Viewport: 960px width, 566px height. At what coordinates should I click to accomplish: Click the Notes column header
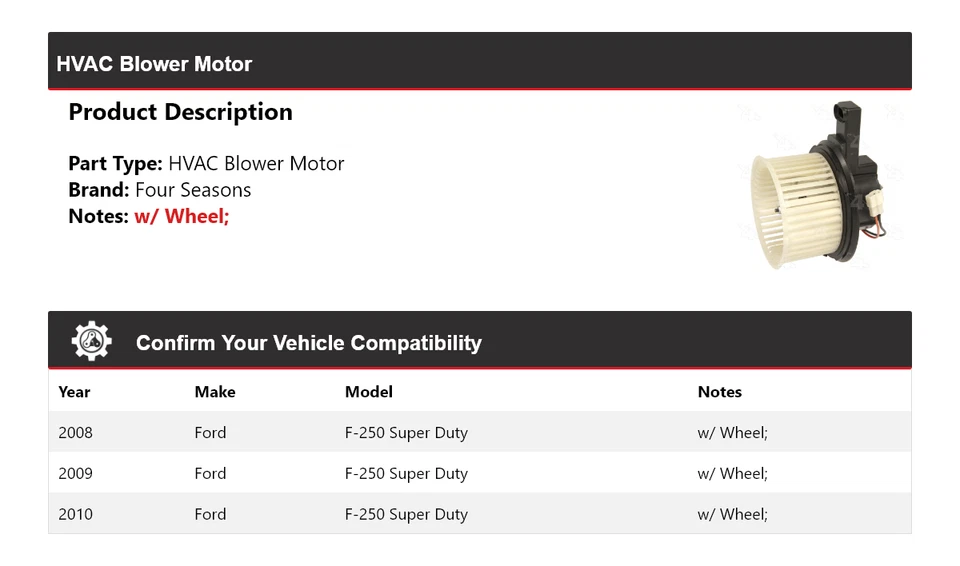(x=720, y=392)
